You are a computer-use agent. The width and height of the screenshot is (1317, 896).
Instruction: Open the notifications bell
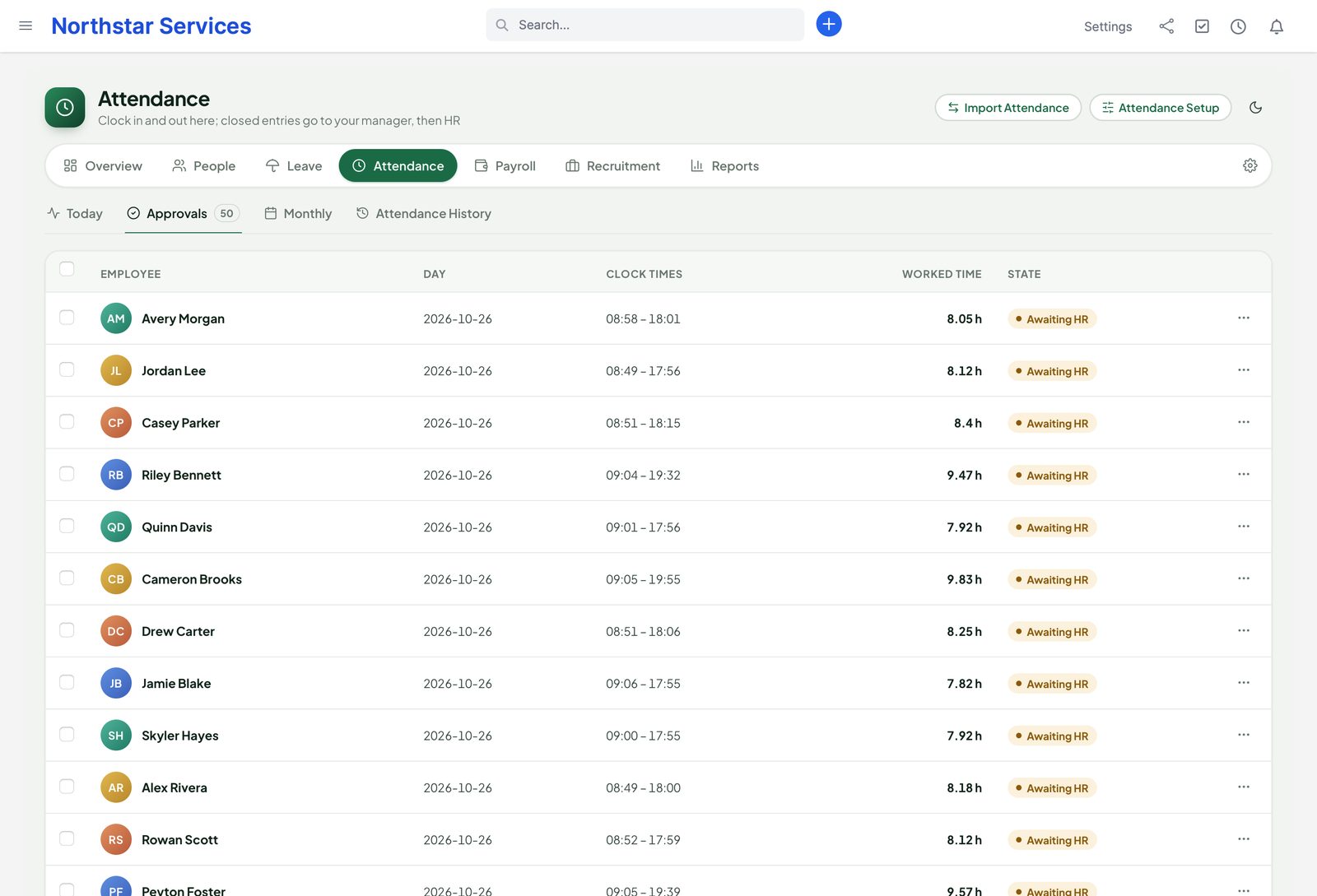coord(1277,26)
